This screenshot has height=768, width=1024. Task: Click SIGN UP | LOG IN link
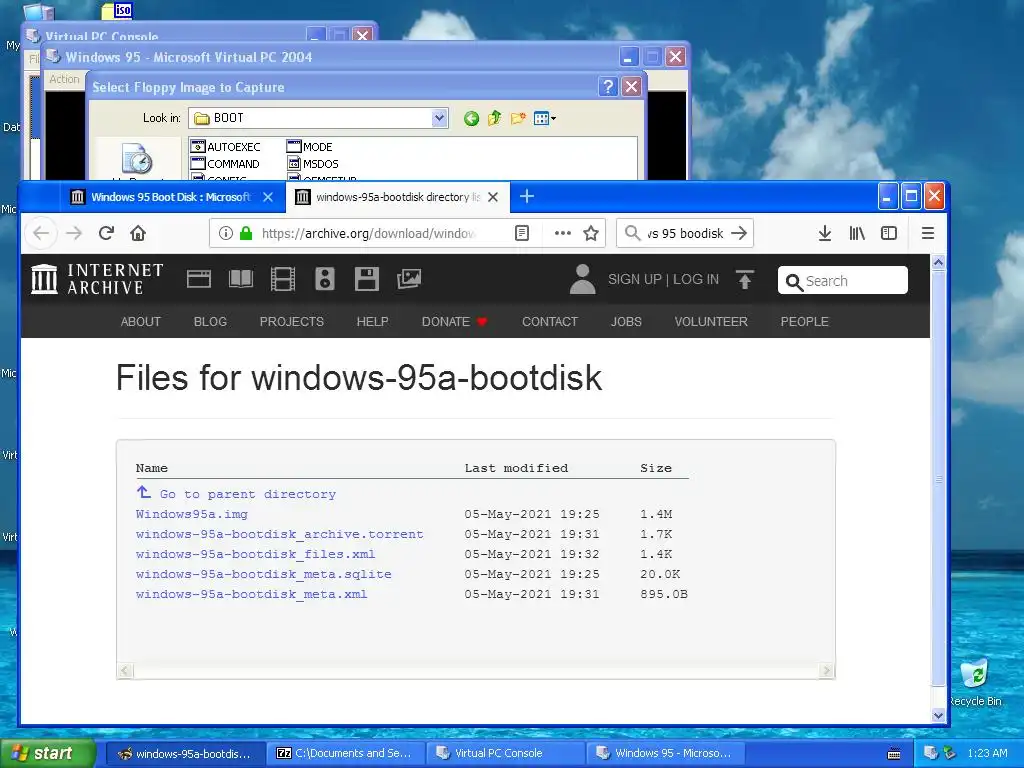tap(664, 280)
